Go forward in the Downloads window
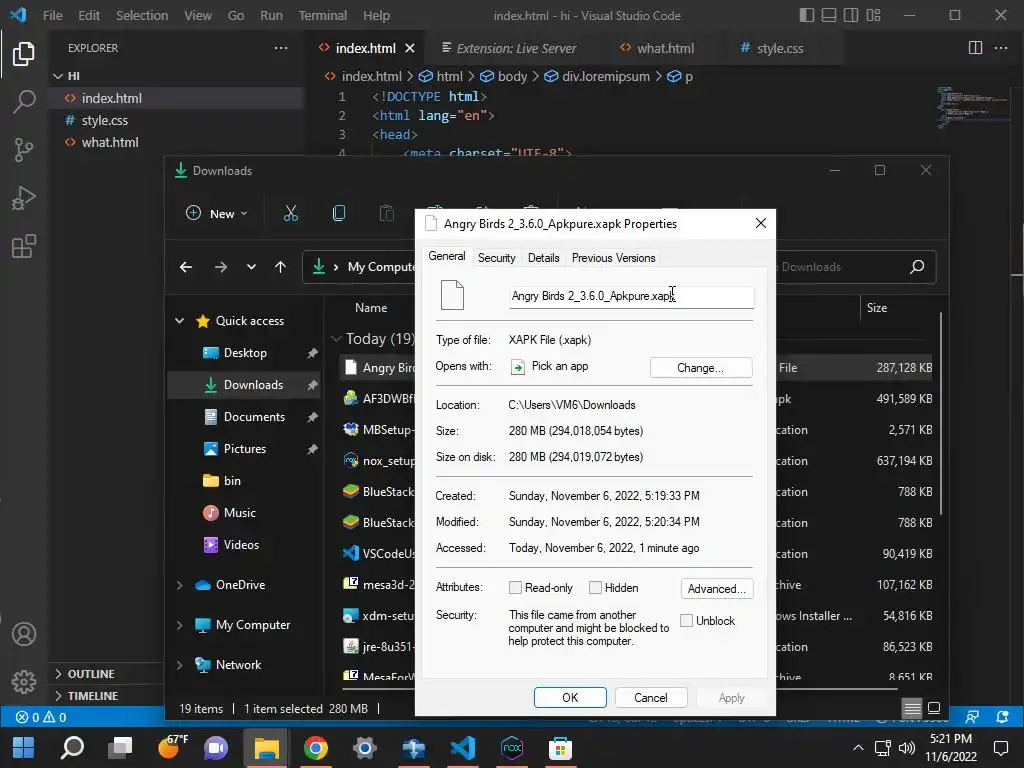Viewport: 1024px width, 768px height. click(x=221, y=266)
